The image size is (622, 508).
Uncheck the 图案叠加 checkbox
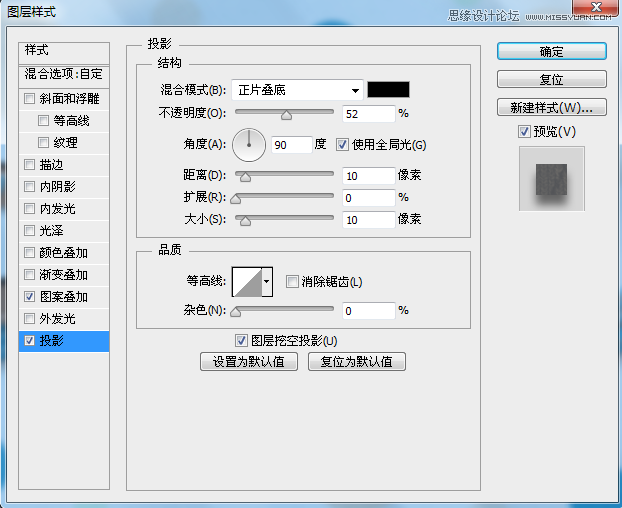point(29,296)
